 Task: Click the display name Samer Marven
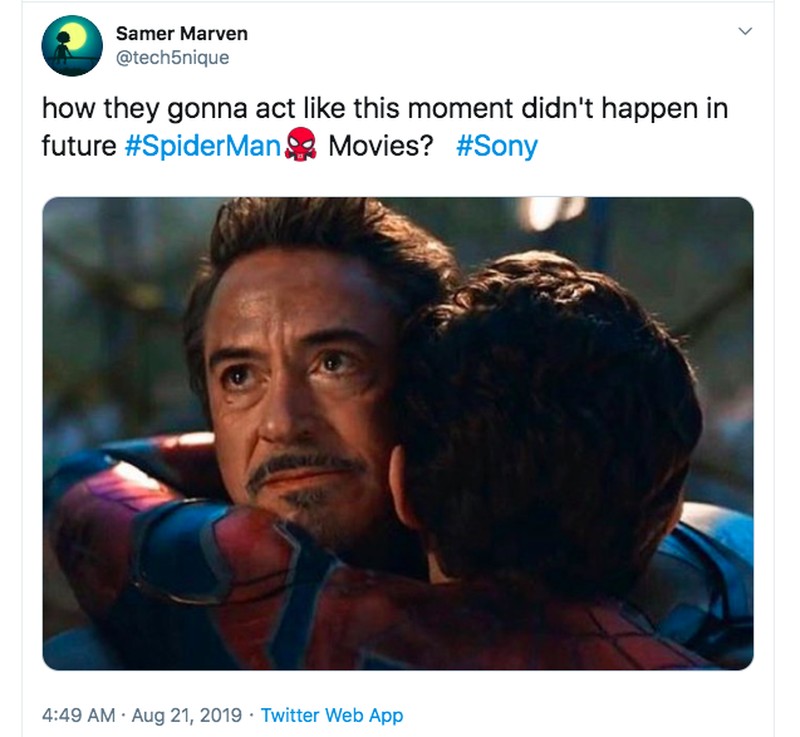(182, 34)
